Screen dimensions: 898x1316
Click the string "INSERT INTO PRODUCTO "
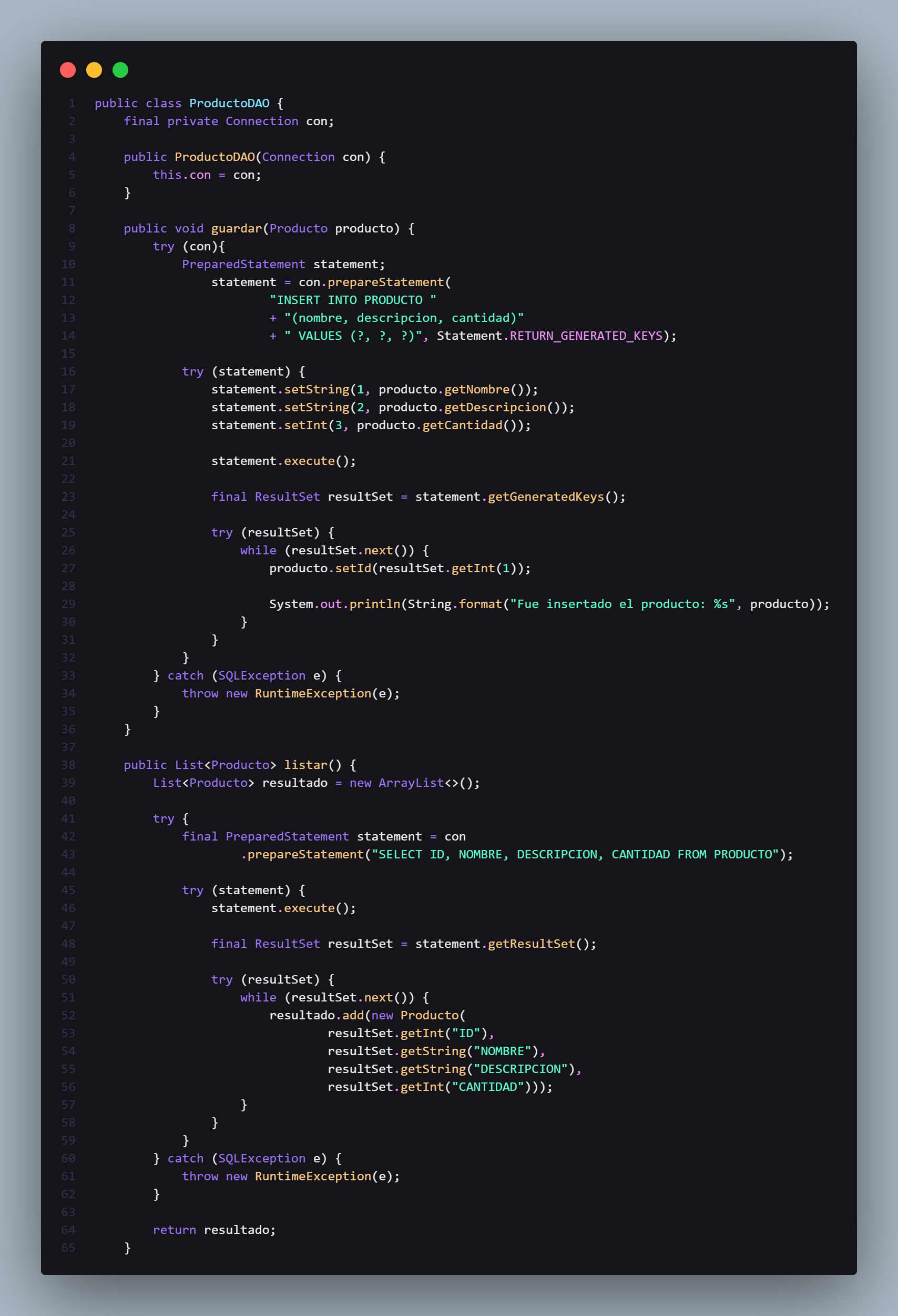coord(353,300)
